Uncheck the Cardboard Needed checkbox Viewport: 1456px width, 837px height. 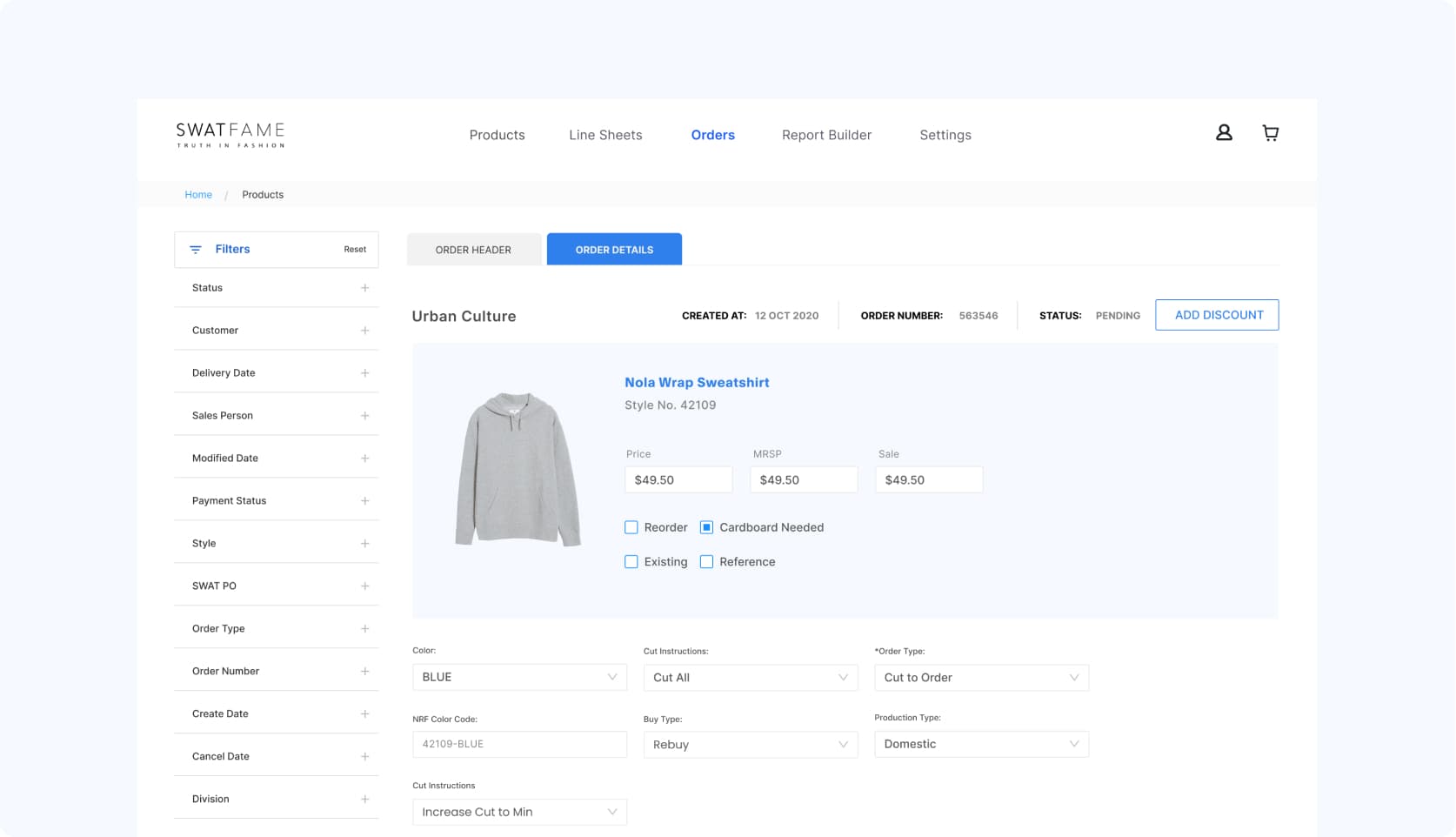tap(706, 527)
